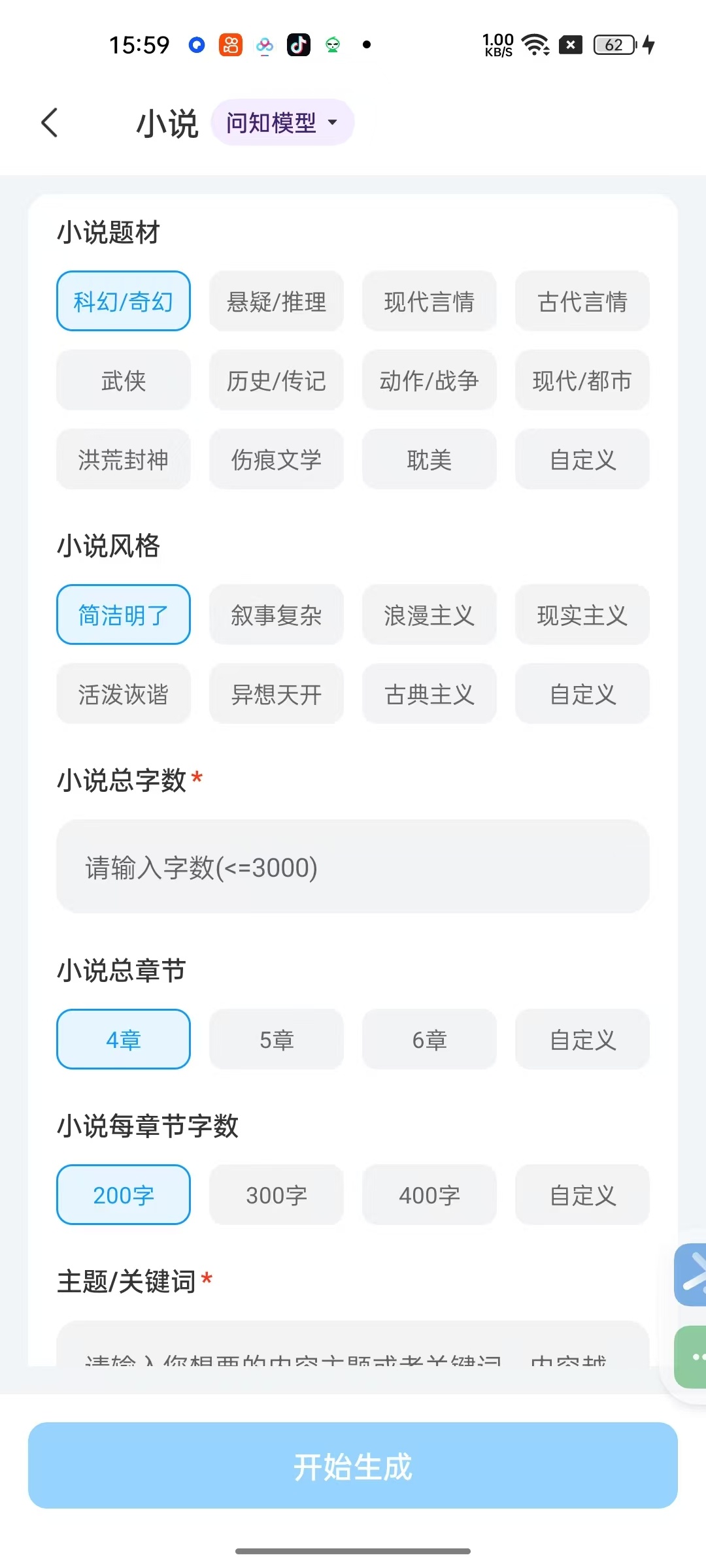This screenshot has height=1568, width=706.
Task: Select 悬疑/推理 novel genre
Action: pyautogui.click(x=277, y=301)
